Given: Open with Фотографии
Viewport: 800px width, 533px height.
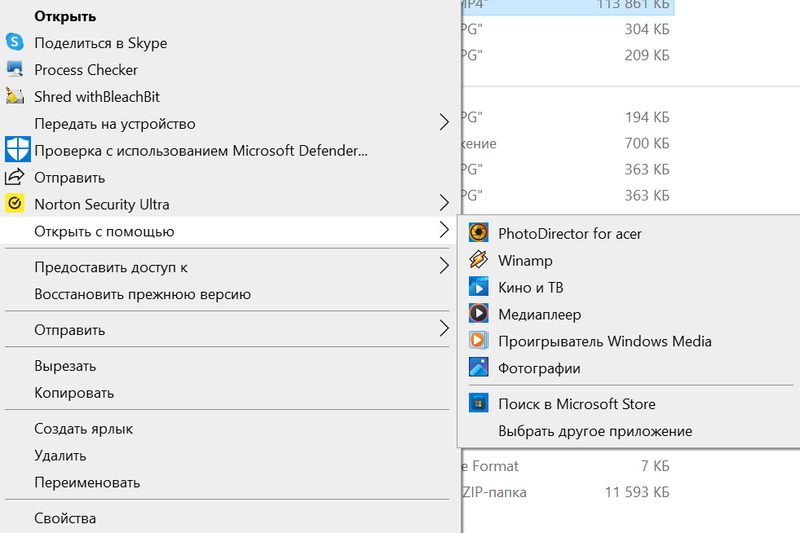Looking at the screenshot, I should [629, 368].
